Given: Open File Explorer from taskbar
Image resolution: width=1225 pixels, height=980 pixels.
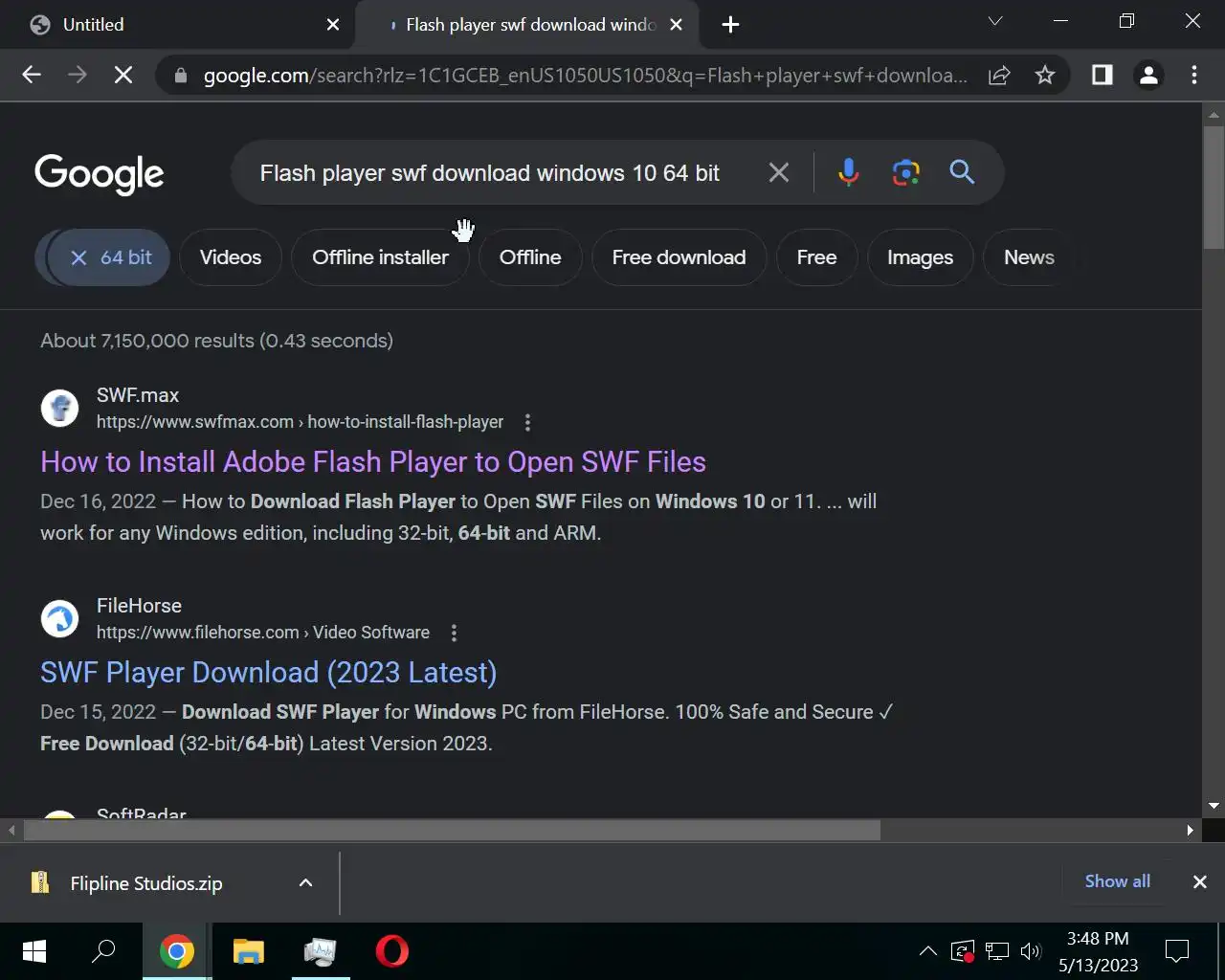Looking at the screenshot, I should click(x=249, y=951).
